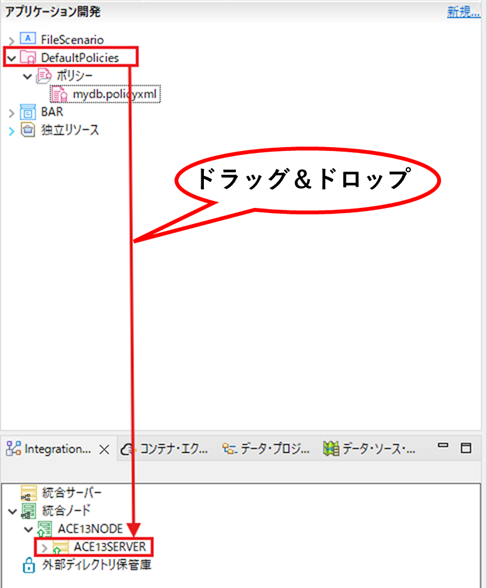Click the コンテナ・エク... cloud icon
This screenshot has height=588, width=487.
pos(128,449)
